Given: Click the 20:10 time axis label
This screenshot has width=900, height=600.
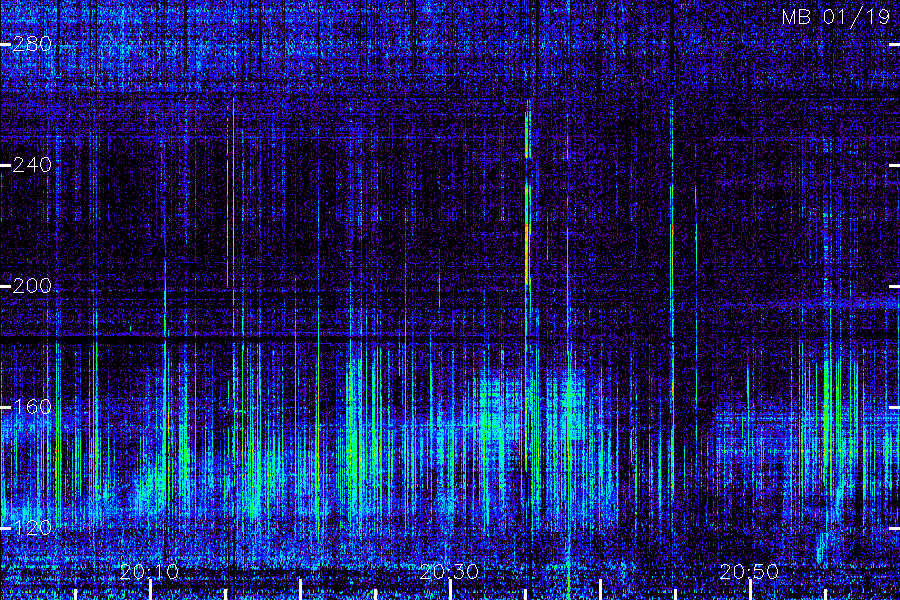Looking at the screenshot, I should tap(150, 571).
